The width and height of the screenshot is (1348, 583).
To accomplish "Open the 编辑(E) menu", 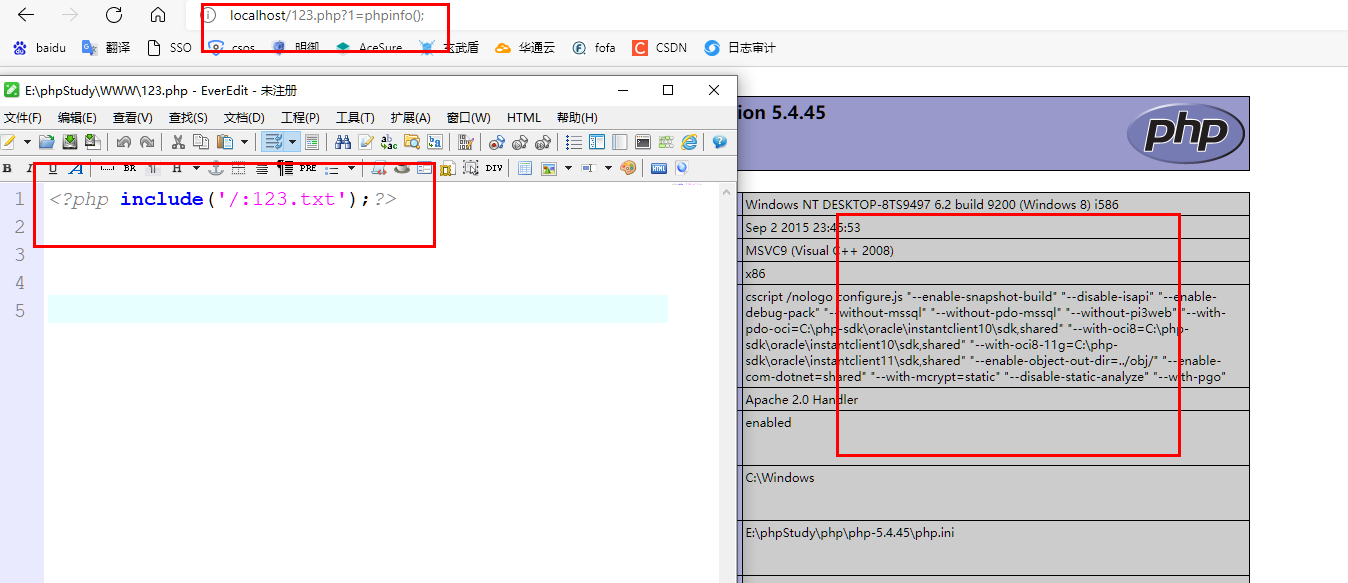I will [77, 117].
